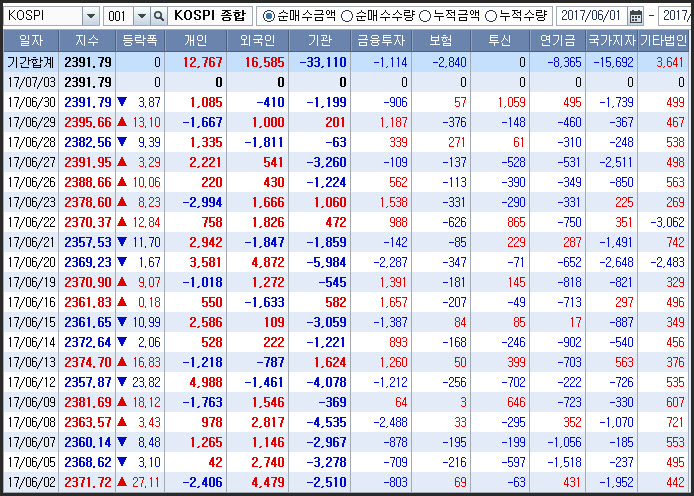This screenshot has width=694, height=496.
Task: Select the 순매수금액 radio button
Action: click(x=268, y=16)
